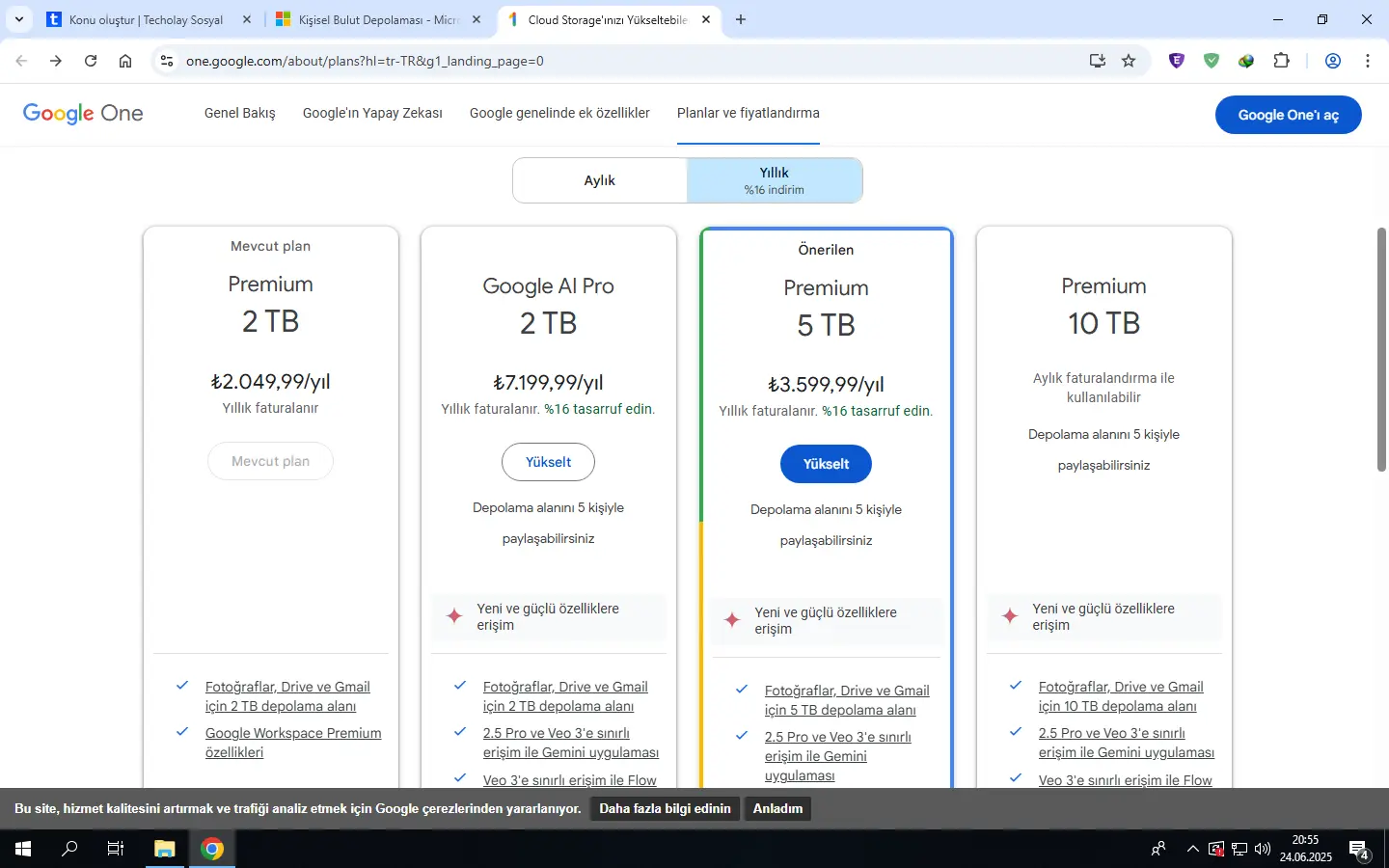
Task: Open the 2 TB depolama alanı link under Premium 2 TB
Action: (287, 696)
